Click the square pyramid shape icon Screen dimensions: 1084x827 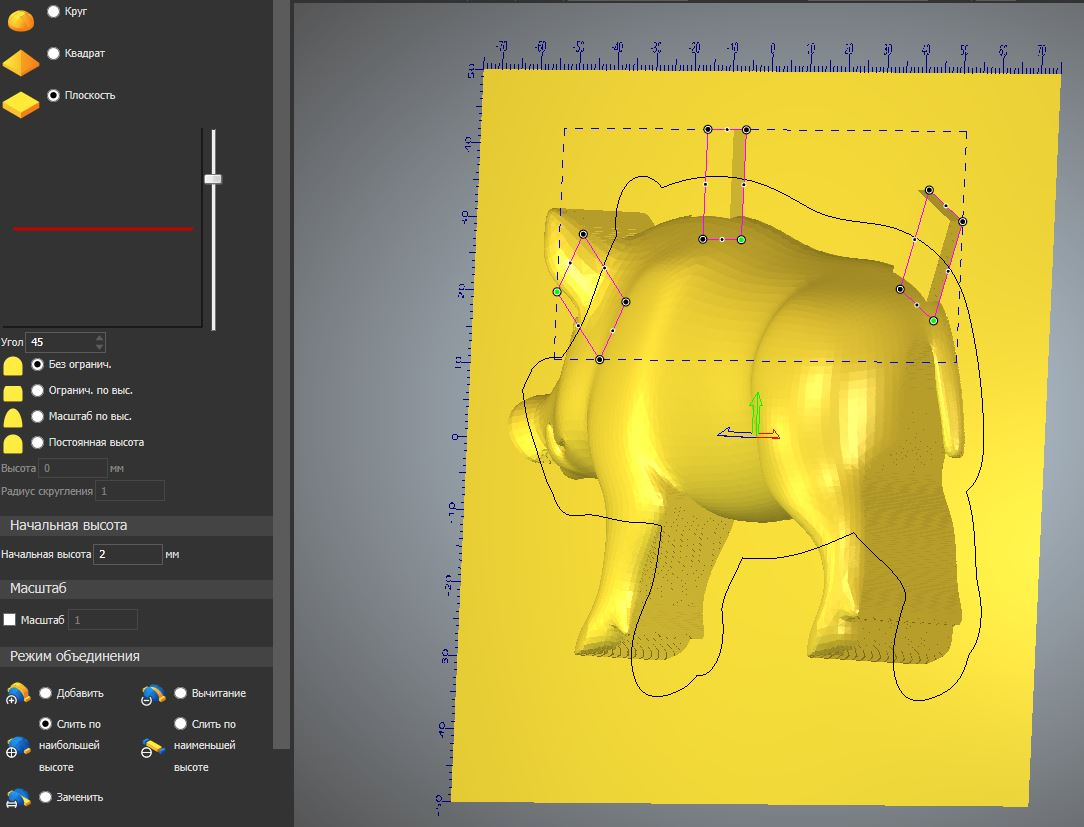pyautogui.click(x=20, y=63)
